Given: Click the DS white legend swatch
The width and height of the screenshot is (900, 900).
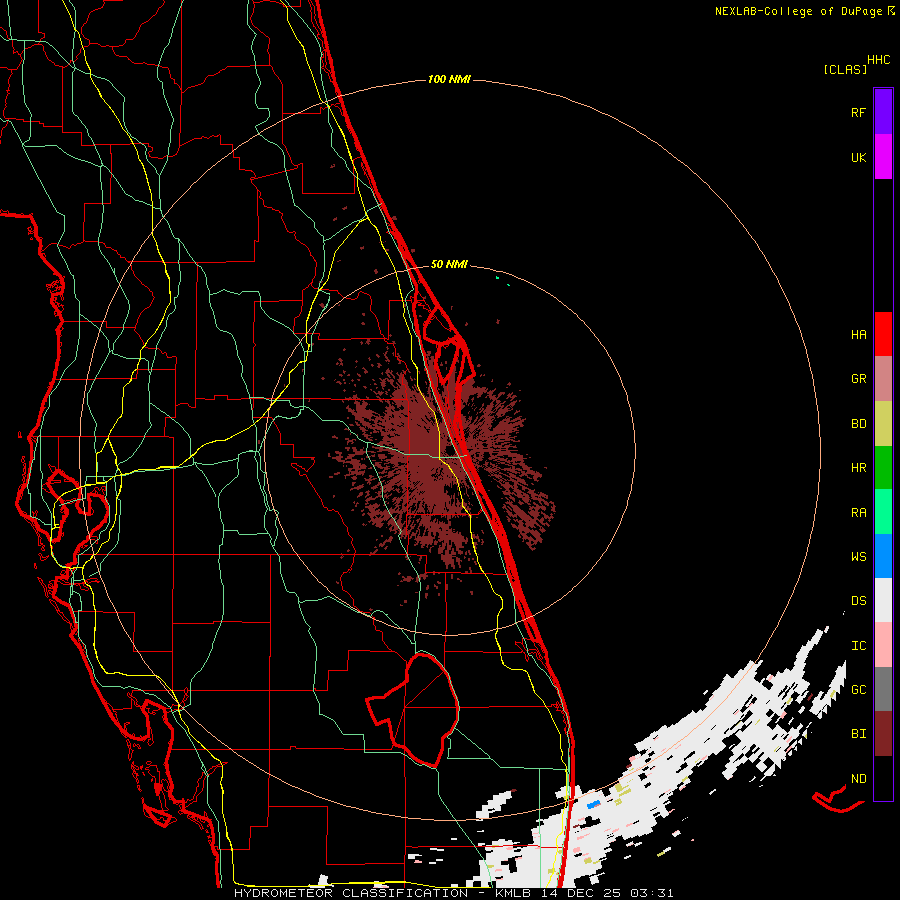Looking at the screenshot, I should click(883, 600).
